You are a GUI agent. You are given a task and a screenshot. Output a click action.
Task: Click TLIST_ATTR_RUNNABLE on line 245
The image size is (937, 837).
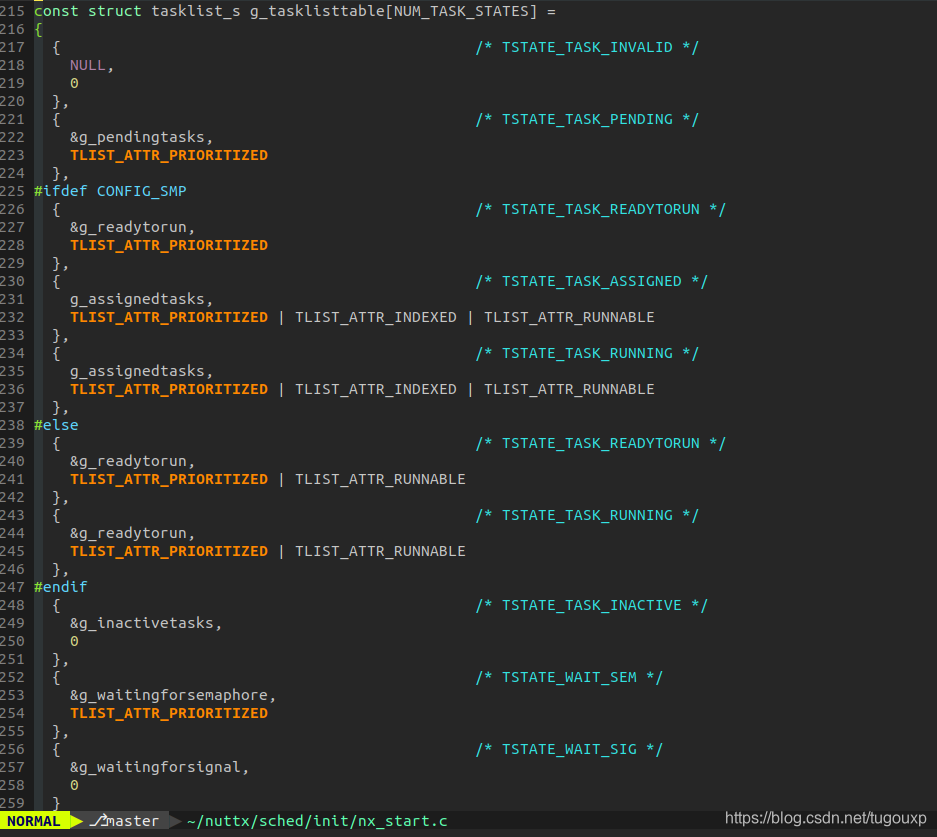pos(380,551)
